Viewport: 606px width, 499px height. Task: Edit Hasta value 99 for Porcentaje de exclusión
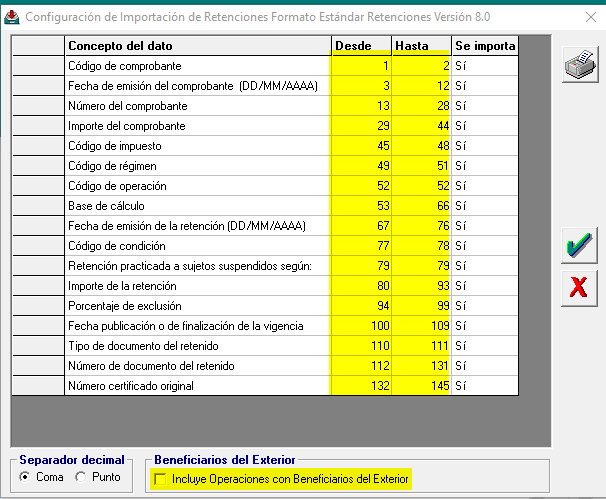tap(421, 306)
